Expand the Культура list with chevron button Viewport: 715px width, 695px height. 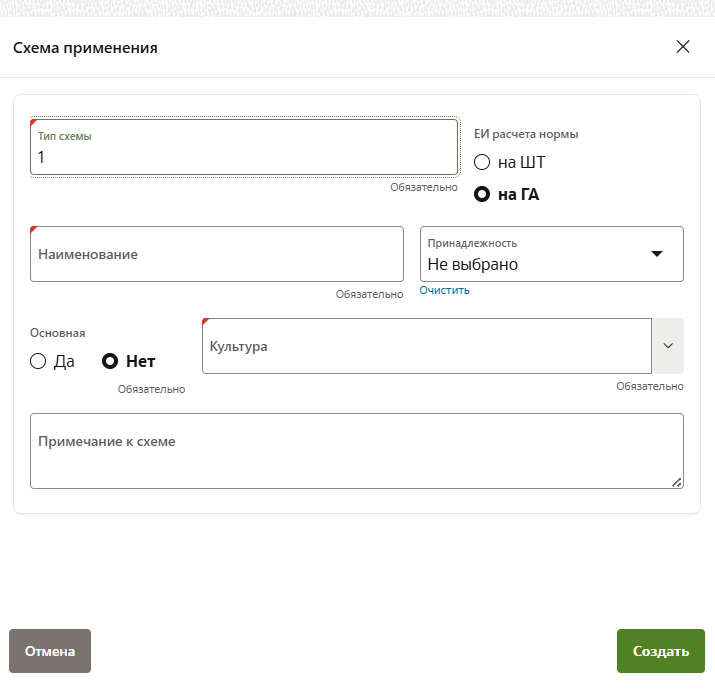[668, 346]
